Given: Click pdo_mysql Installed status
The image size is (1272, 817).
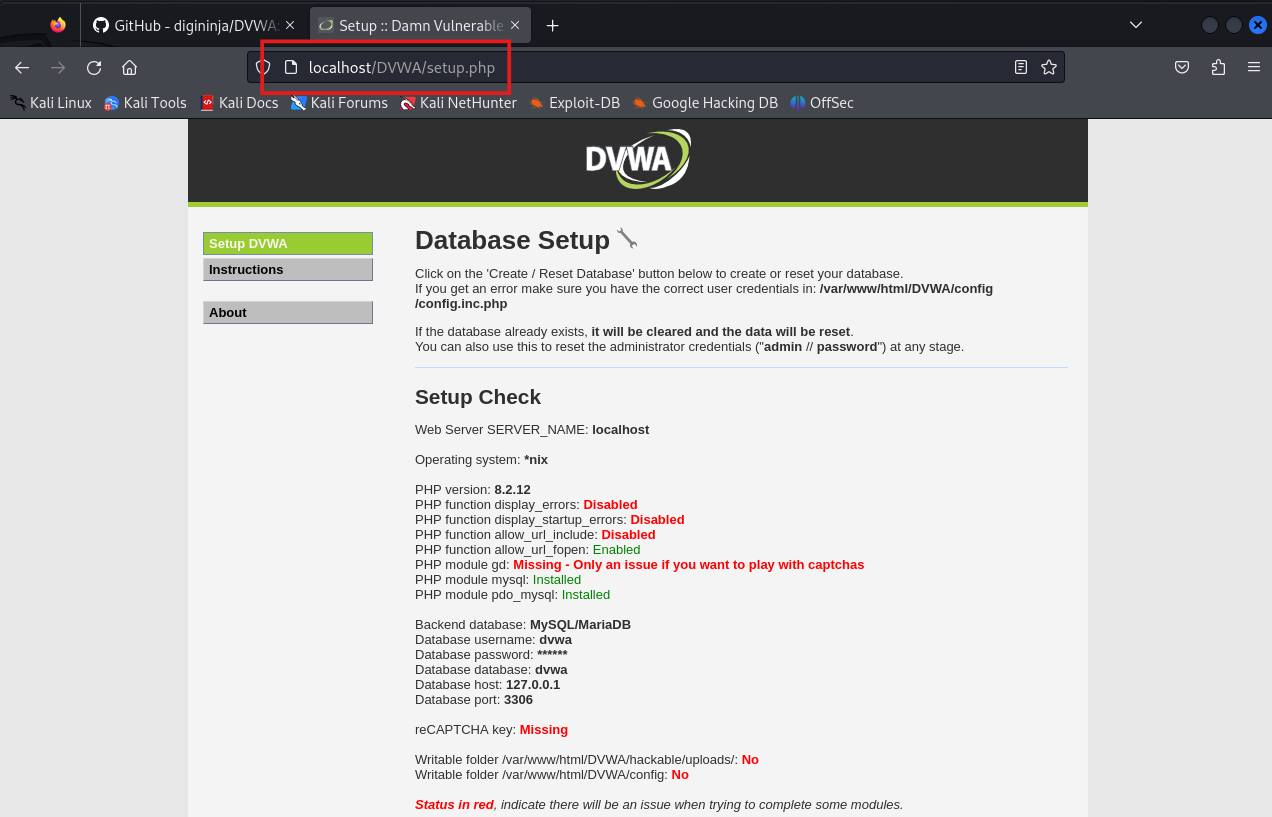Looking at the screenshot, I should click(x=586, y=595).
